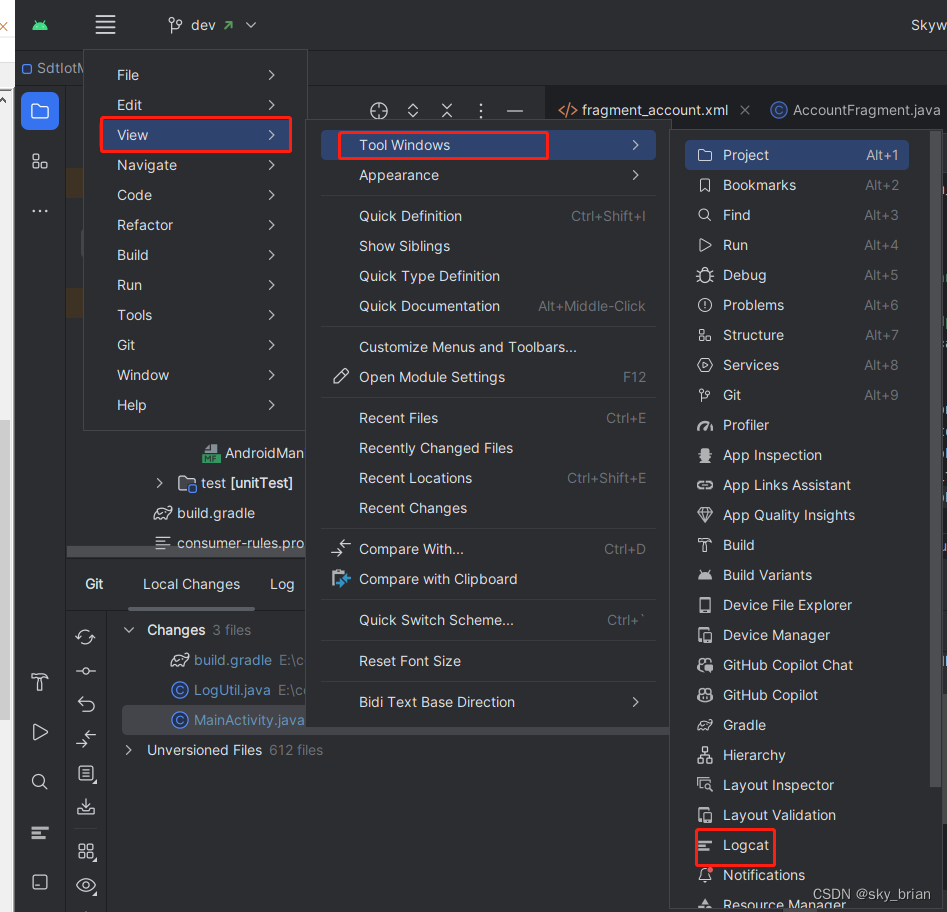Open the File menu
947x912 pixels.
pyautogui.click(x=196, y=75)
